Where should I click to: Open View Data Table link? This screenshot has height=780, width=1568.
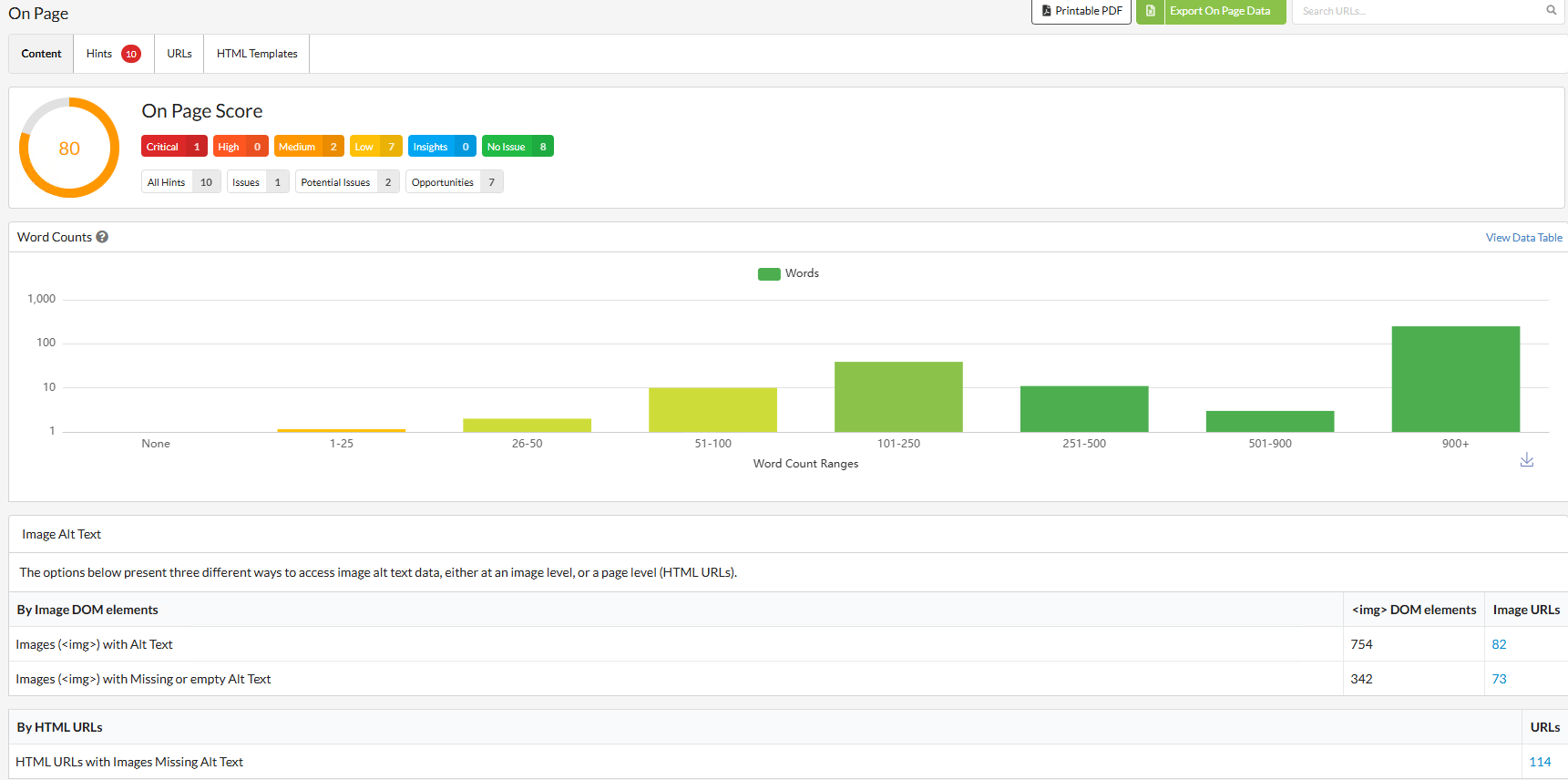tap(1523, 238)
